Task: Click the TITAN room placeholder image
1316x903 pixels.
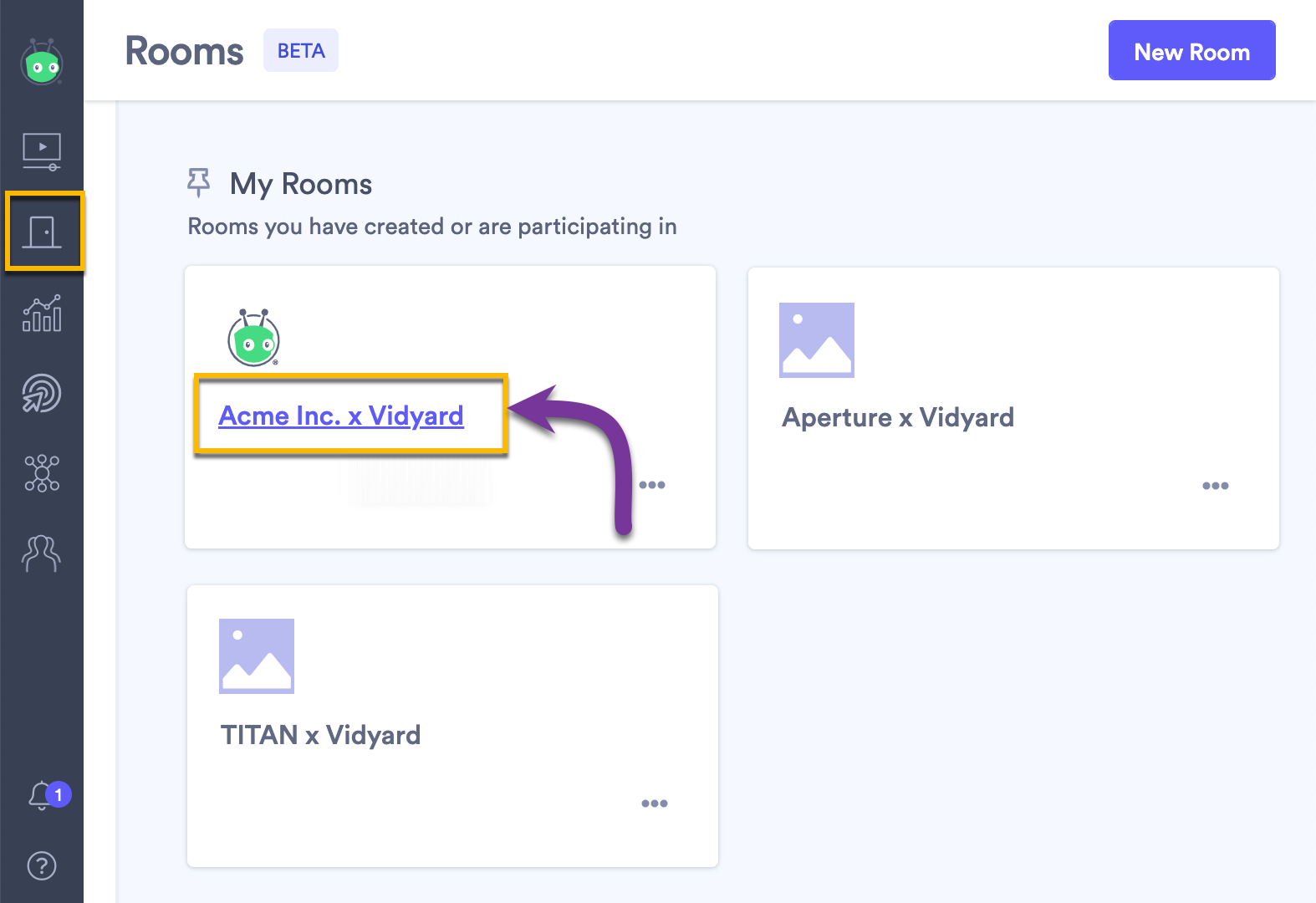Action: (x=257, y=656)
